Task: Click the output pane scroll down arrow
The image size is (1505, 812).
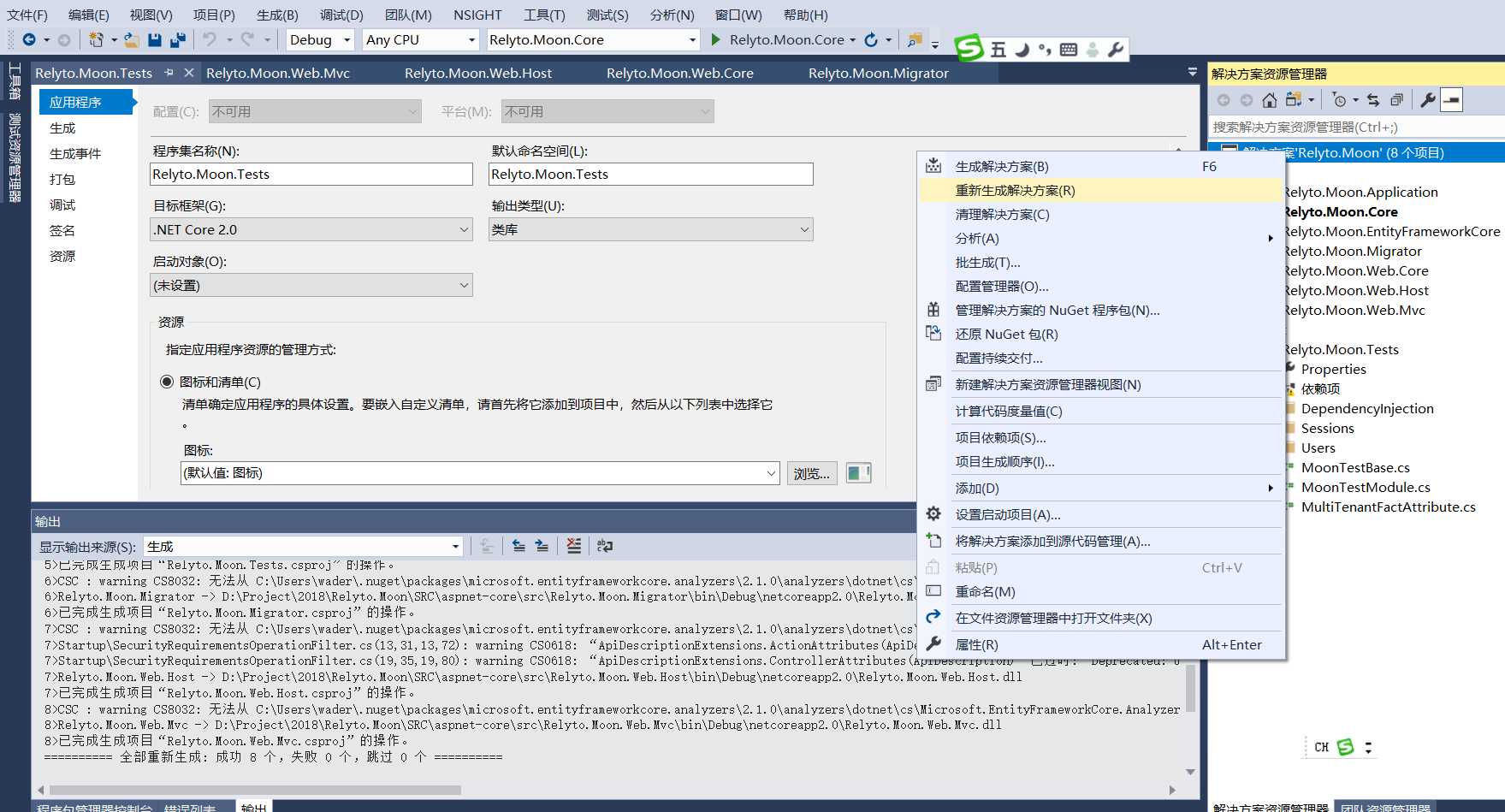Action: click(1190, 772)
